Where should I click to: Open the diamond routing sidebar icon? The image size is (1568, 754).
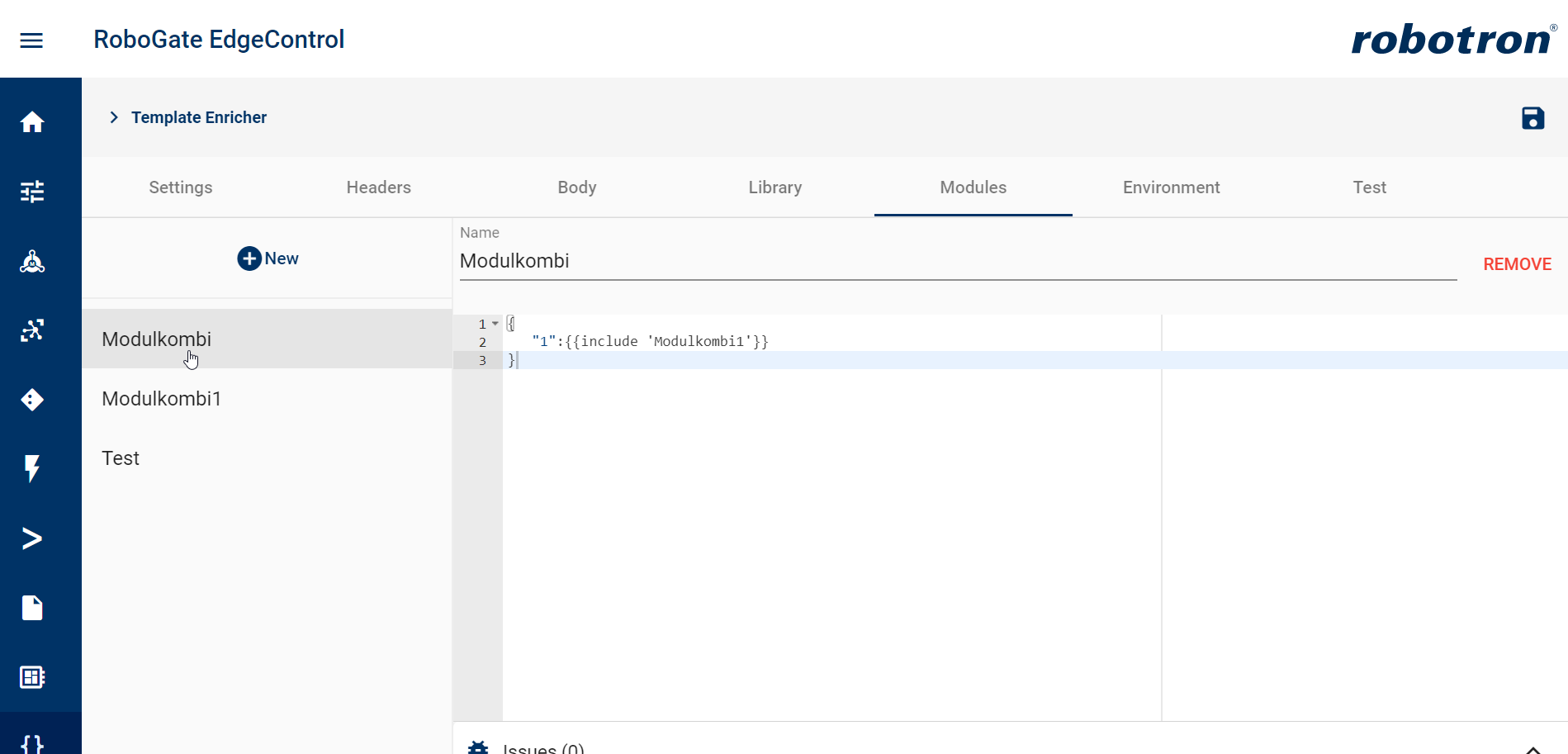coord(32,400)
